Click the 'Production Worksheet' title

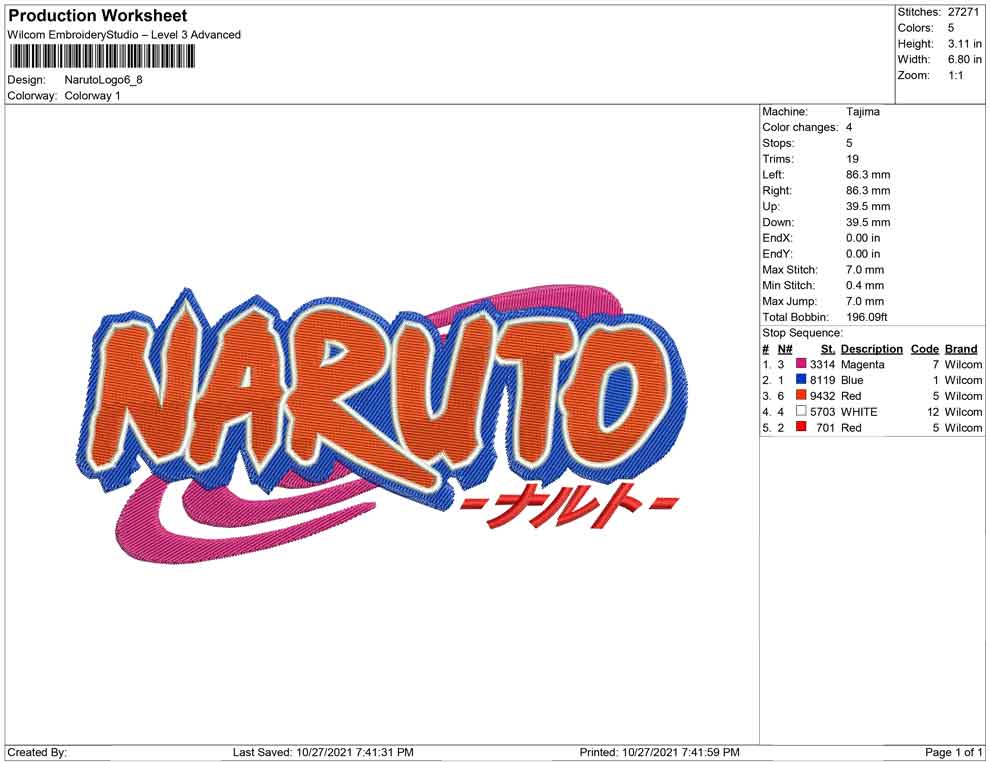pyautogui.click(x=98, y=16)
